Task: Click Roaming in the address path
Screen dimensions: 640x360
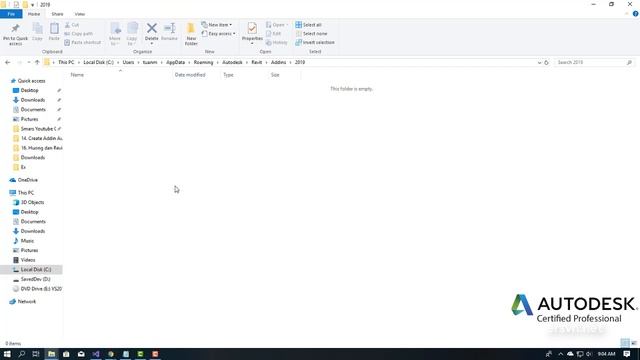Action: click(203, 62)
